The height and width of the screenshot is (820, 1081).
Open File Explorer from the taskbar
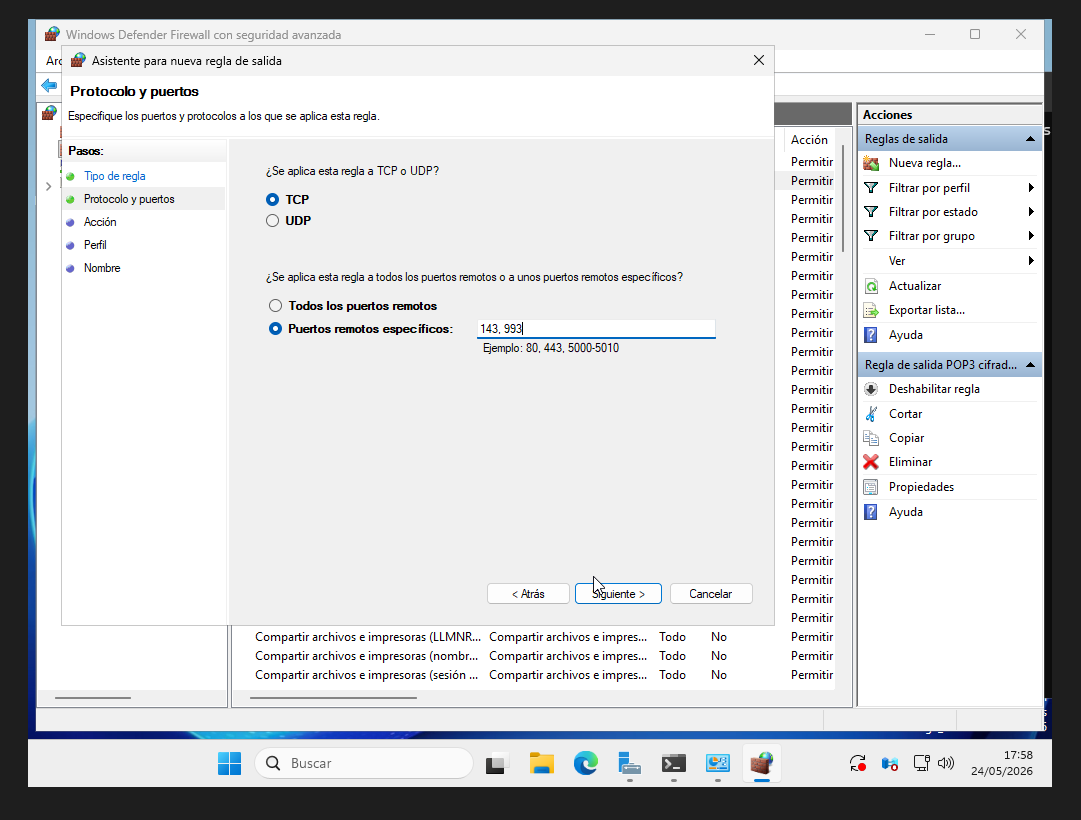coord(542,763)
